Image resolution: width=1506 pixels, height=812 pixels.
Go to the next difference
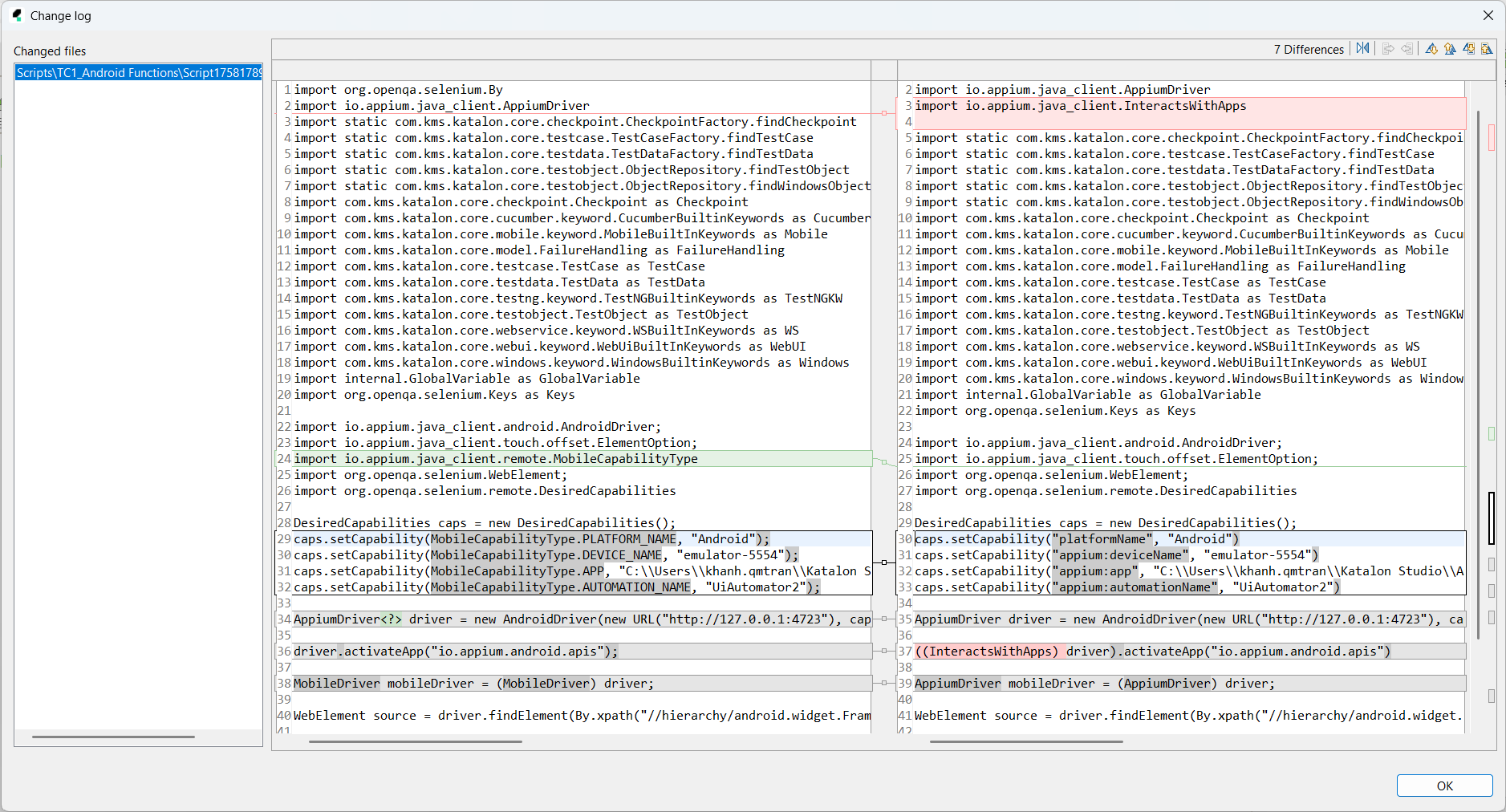[x=1431, y=49]
